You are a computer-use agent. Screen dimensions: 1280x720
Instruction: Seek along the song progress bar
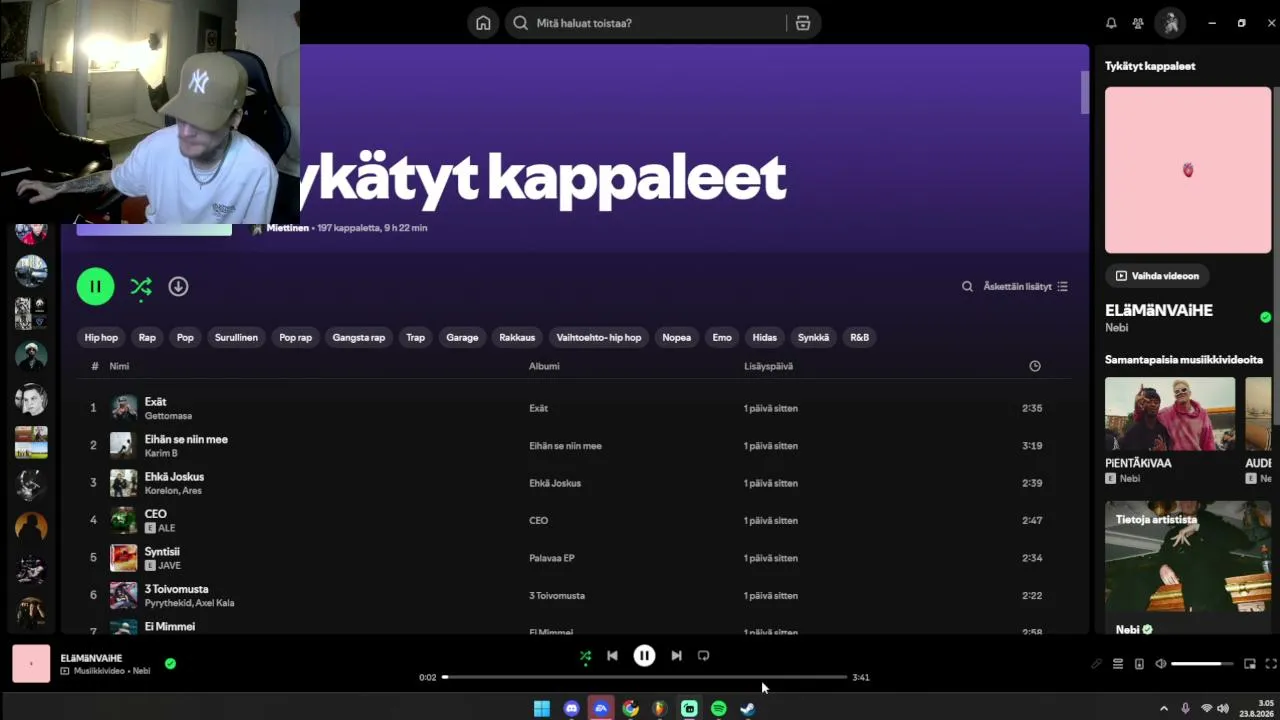pyautogui.click(x=644, y=677)
